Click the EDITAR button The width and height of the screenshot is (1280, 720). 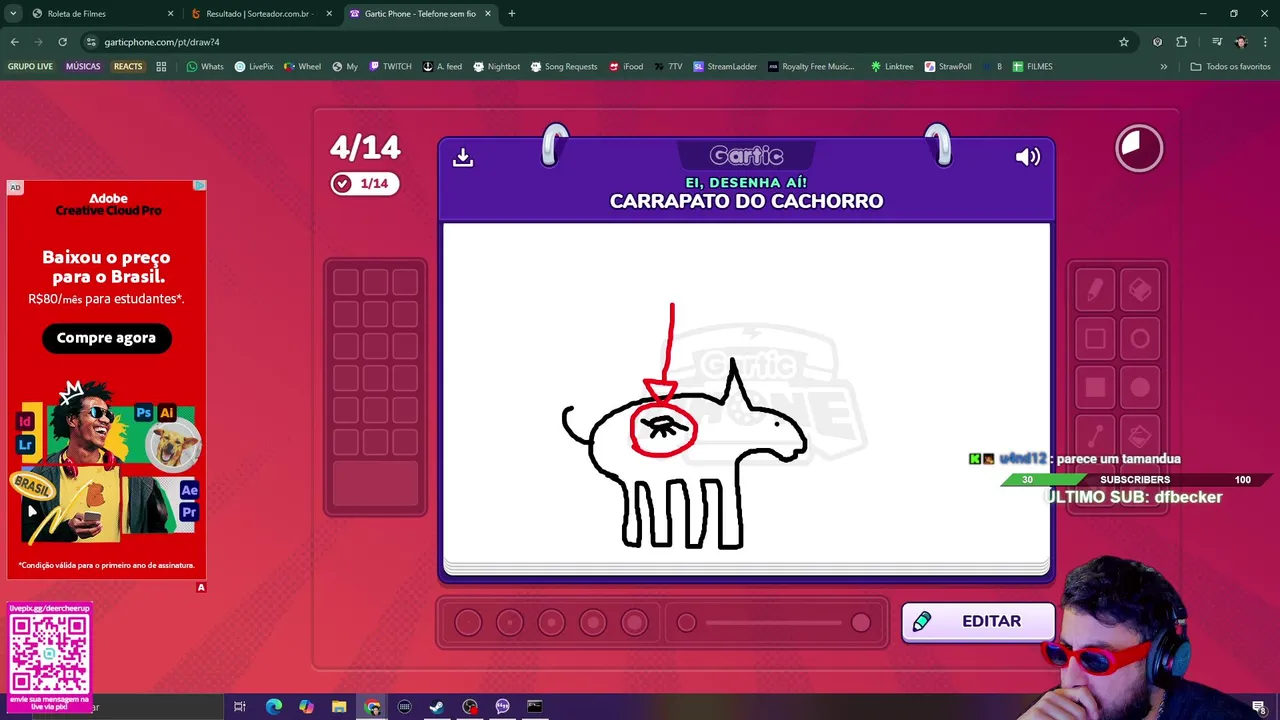(x=978, y=622)
